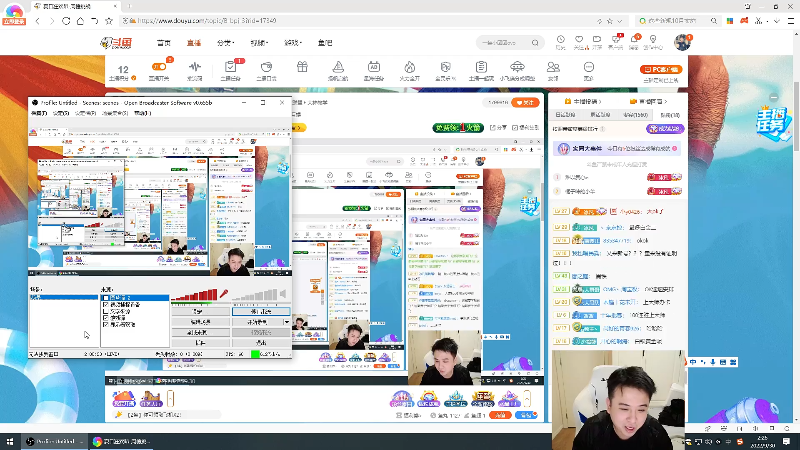Viewport: 800px width, 450px height.
Task: Mute the microphone in OBS window
Action: pyautogui.click(x=223, y=294)
